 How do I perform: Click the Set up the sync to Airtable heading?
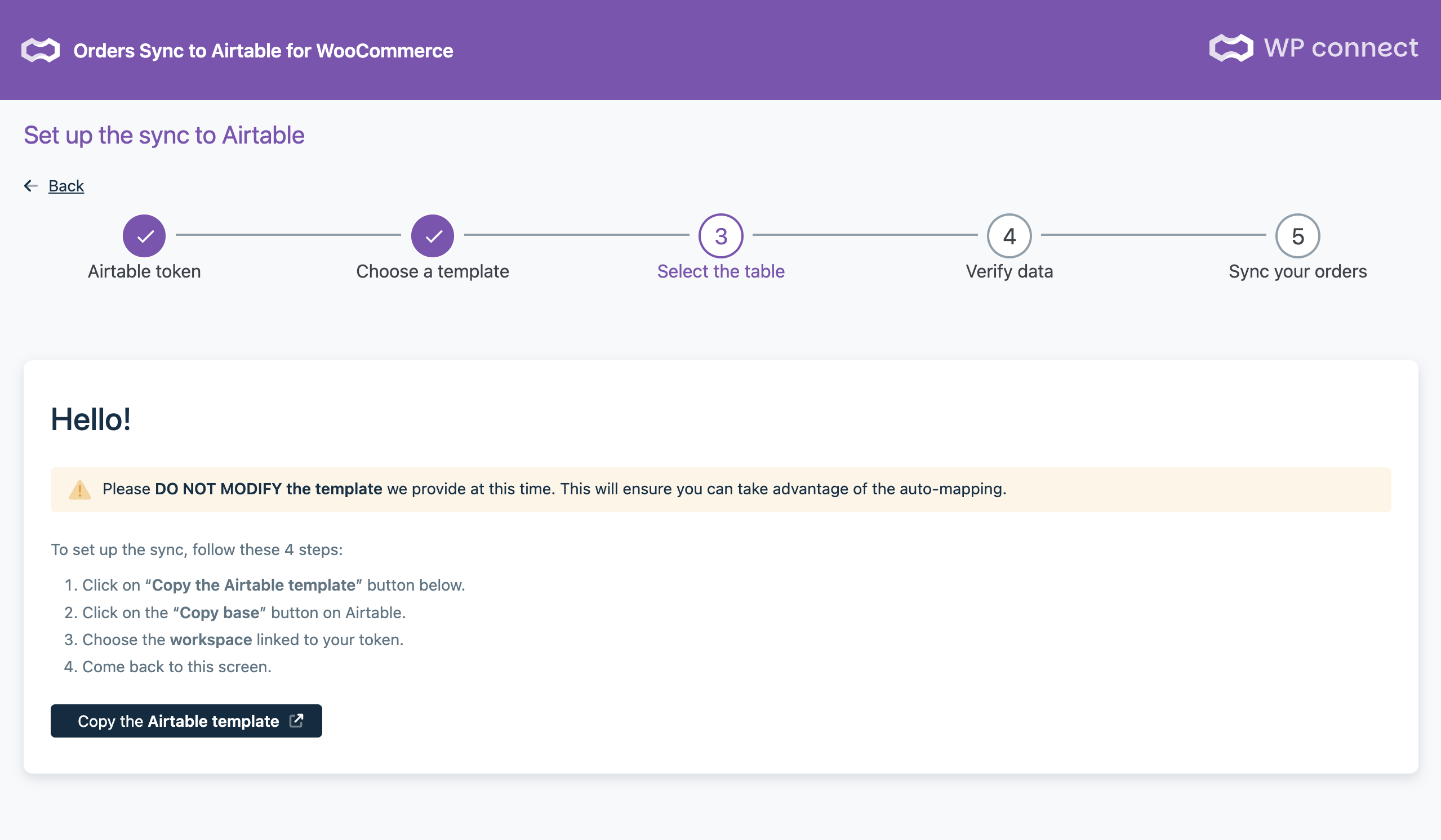164,136
